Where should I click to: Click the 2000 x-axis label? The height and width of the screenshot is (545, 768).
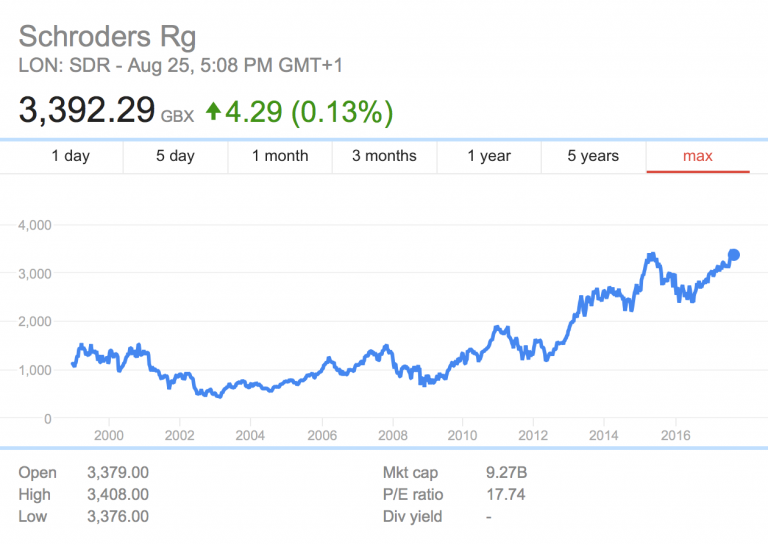(108, 435)
